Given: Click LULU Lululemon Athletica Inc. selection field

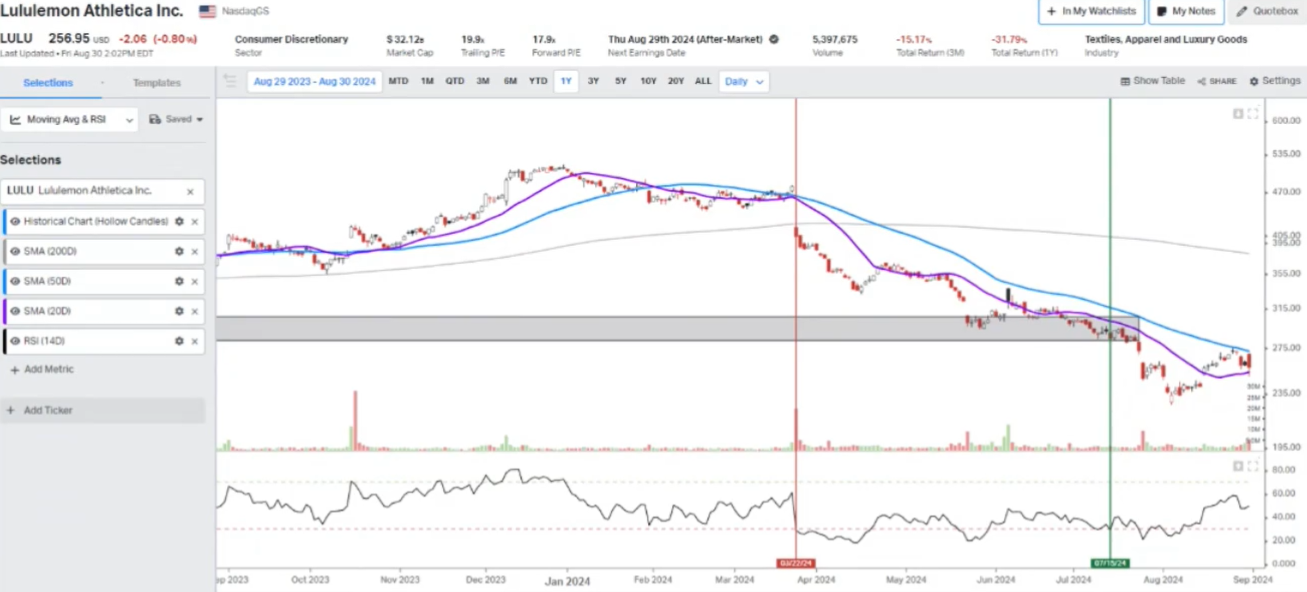Looking at the screenshot, I should 102,191.
